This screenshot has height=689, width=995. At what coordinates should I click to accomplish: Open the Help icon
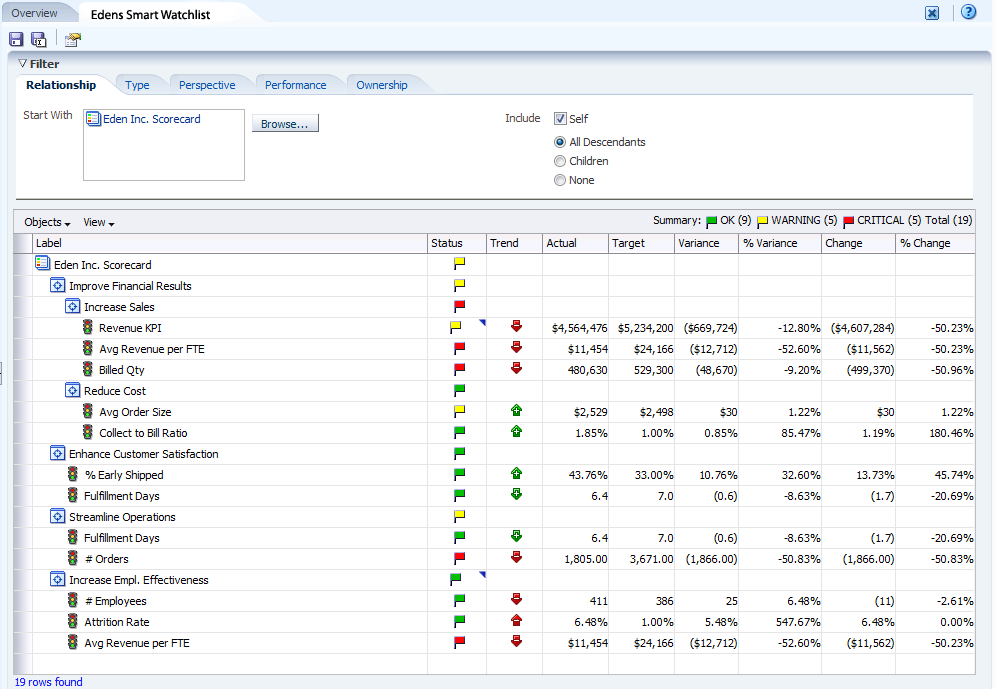(968, 13)
